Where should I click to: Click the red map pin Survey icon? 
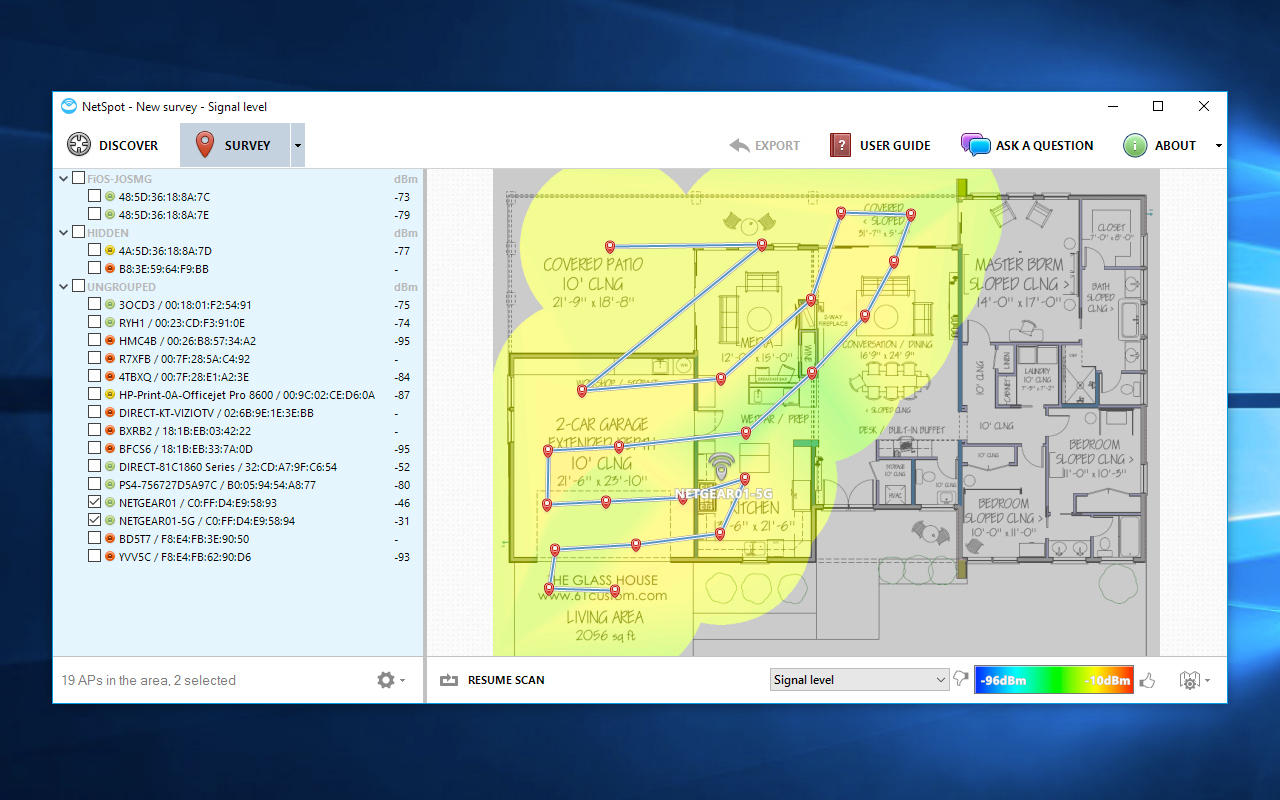pyautogui.click(x=205, y=144)
